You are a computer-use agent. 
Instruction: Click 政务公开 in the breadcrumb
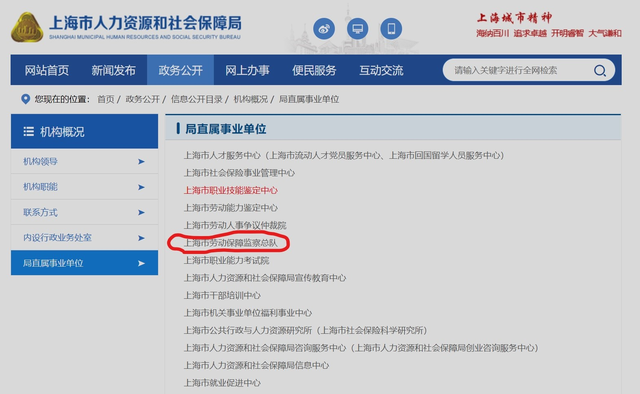pyautogui.click(x=142, y=99)
